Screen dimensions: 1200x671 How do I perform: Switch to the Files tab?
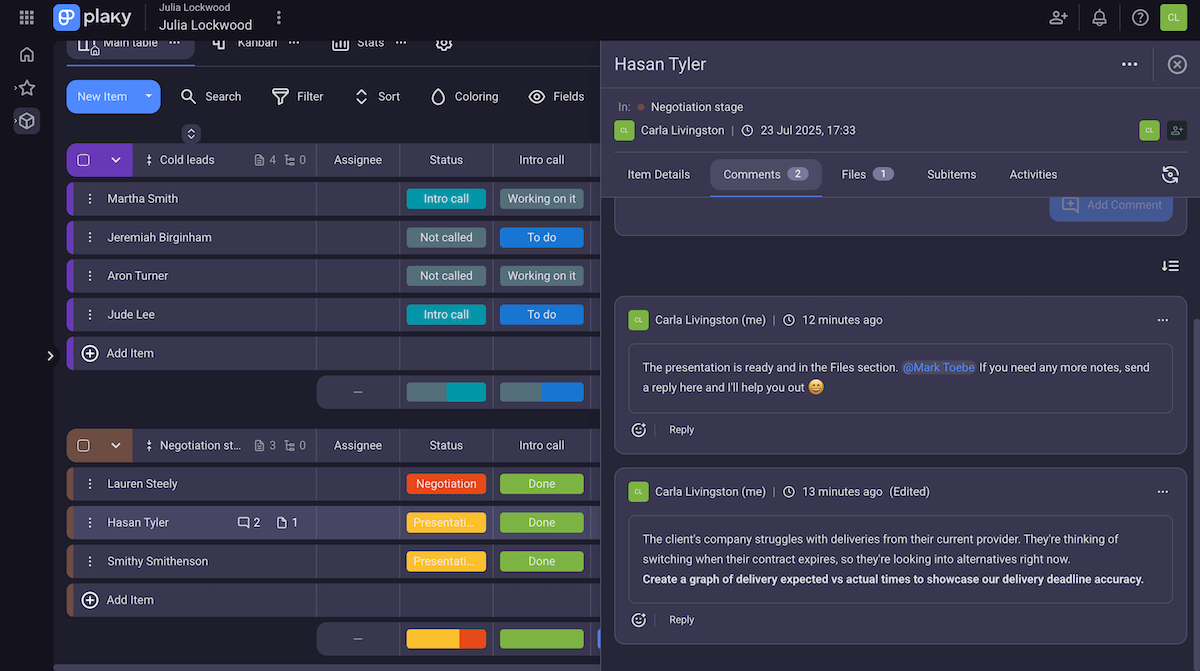860,173
